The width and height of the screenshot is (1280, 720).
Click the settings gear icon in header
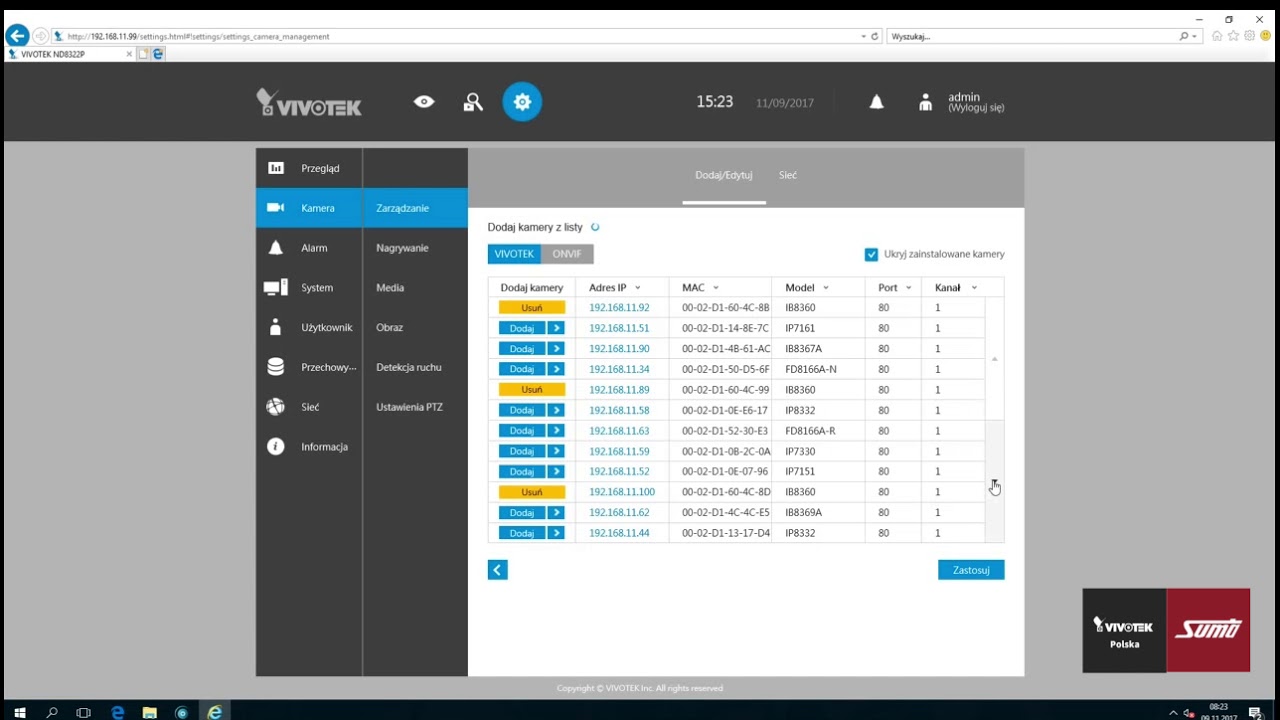(522, 102)
